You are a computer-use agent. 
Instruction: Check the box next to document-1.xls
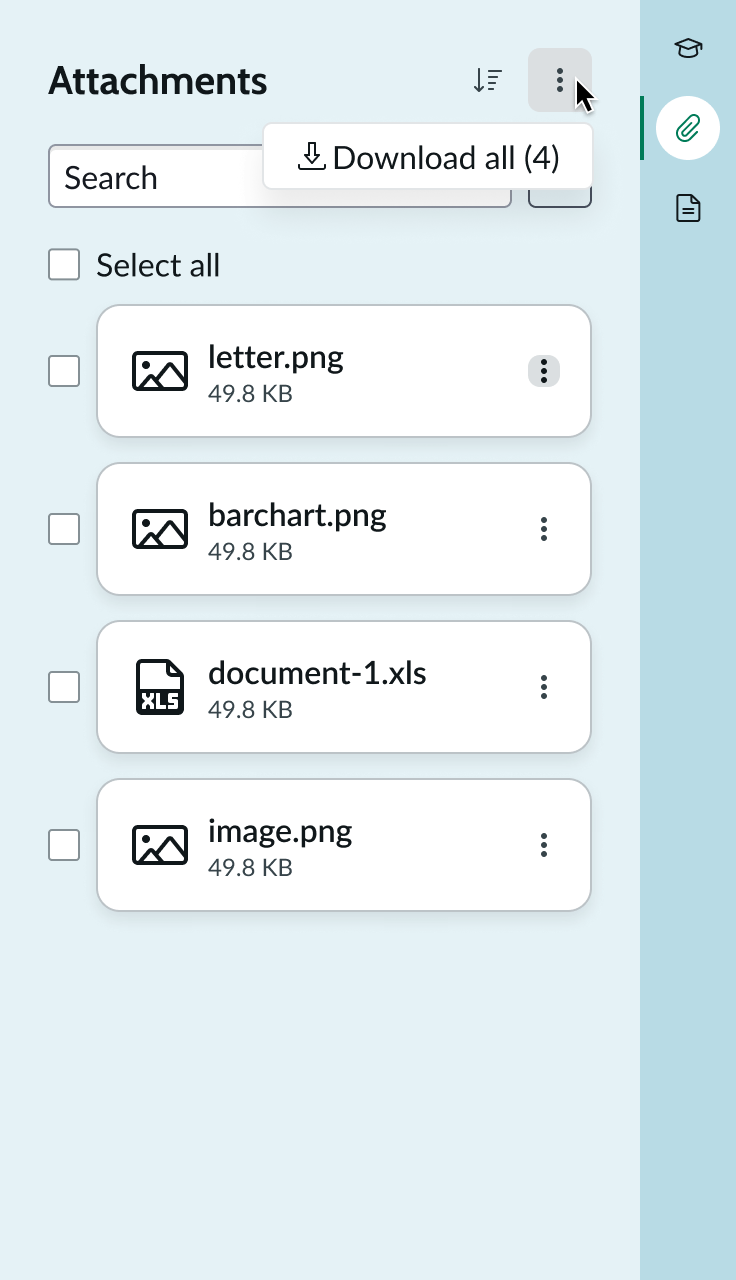pyautogui.click(x=64, y=687)
